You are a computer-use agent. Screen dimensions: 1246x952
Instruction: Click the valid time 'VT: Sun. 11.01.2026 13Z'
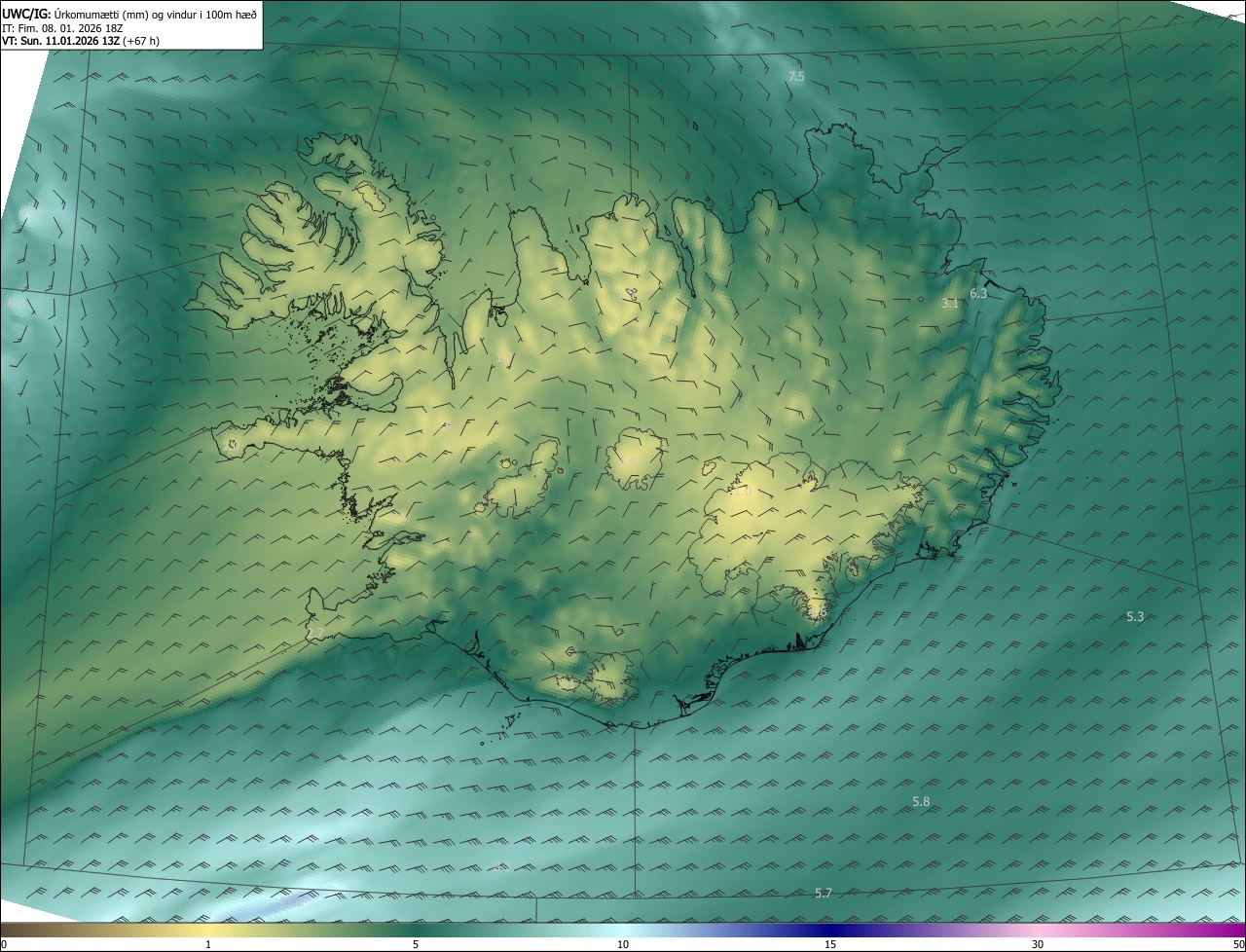click(60, 41)
